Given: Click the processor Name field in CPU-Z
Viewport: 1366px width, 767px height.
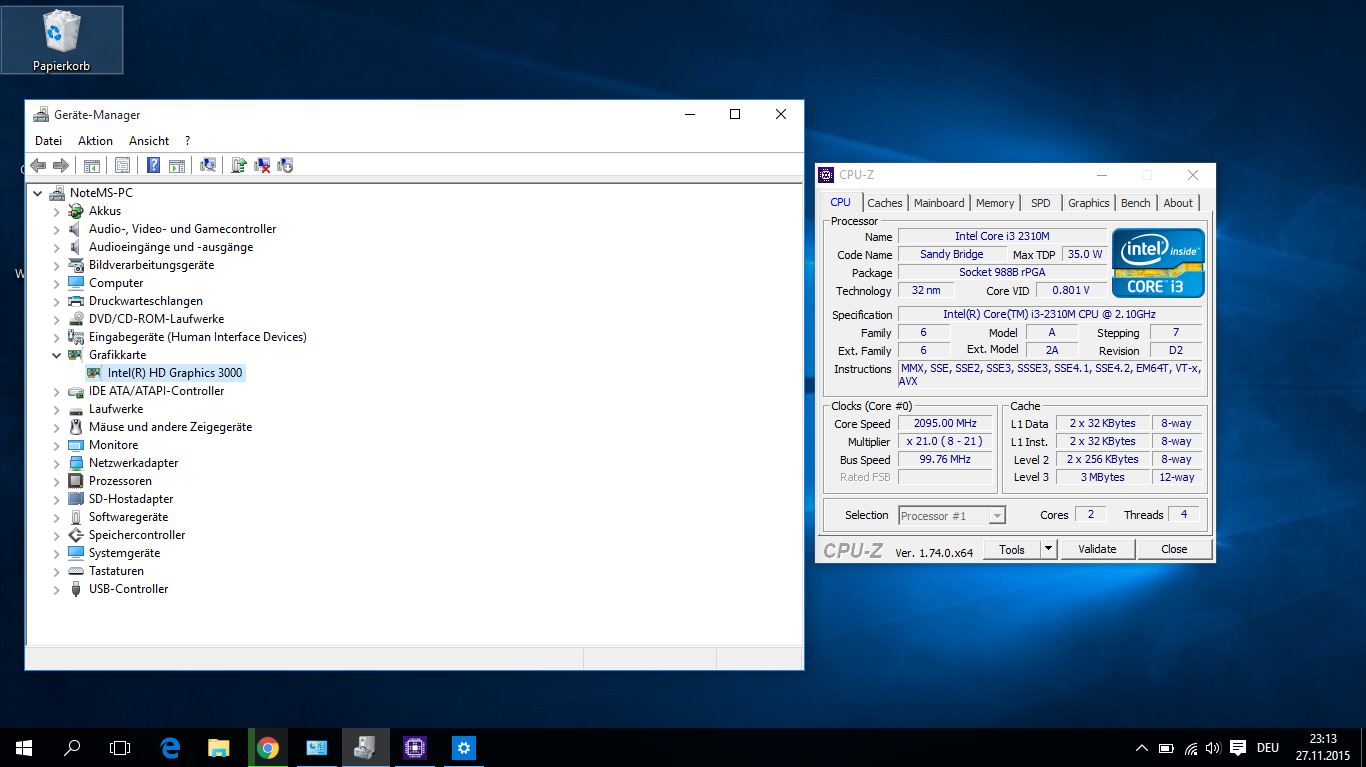Looking at the screenshot, I should (x=1002, y=236).
